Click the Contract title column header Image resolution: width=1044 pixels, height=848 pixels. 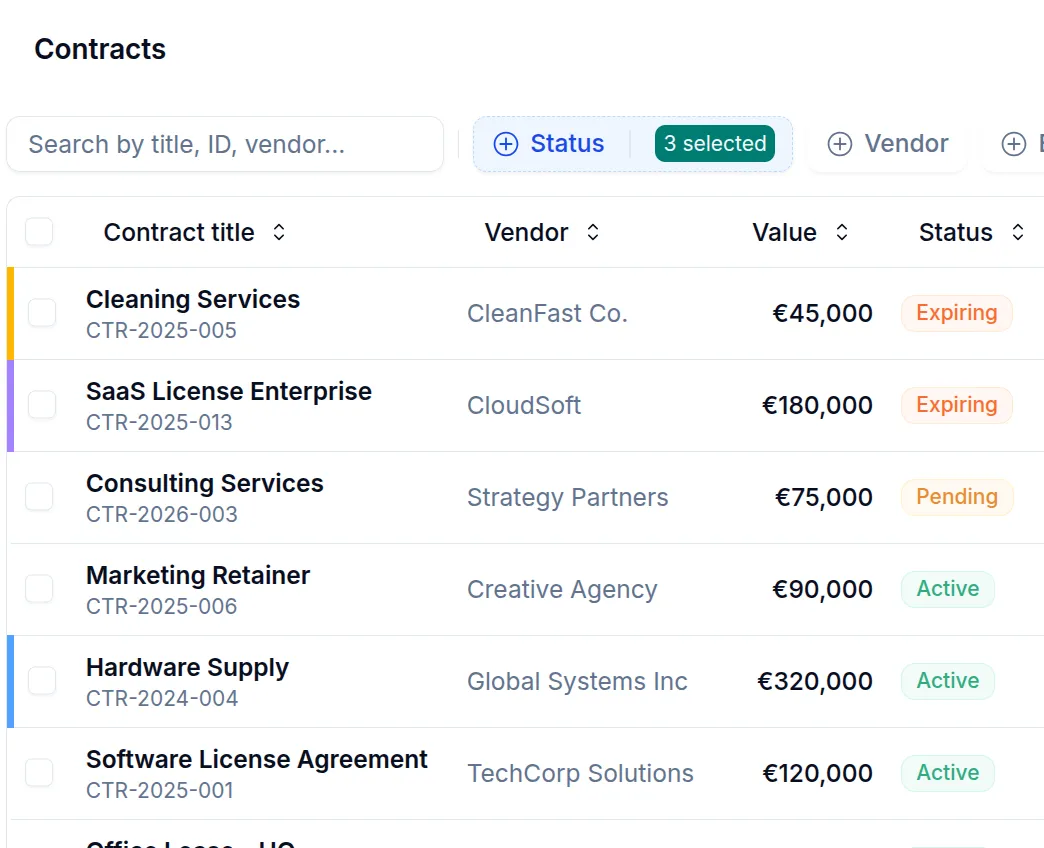pyautogui.click(x=179, y=232)
